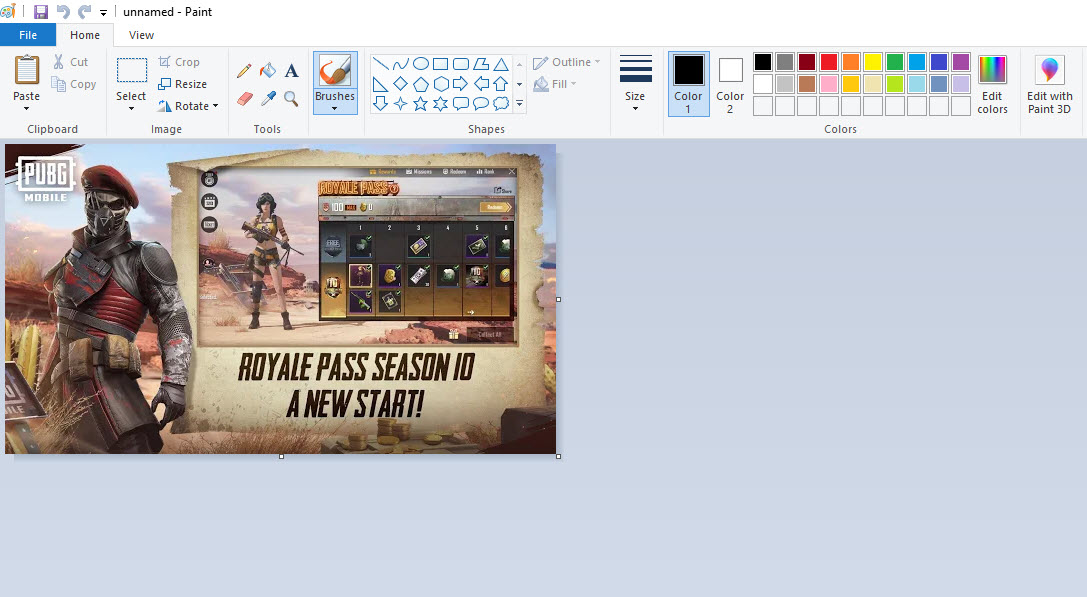Switch to the Home tab
Viewport: 1087px width, 597px height.
coord(85,35)
